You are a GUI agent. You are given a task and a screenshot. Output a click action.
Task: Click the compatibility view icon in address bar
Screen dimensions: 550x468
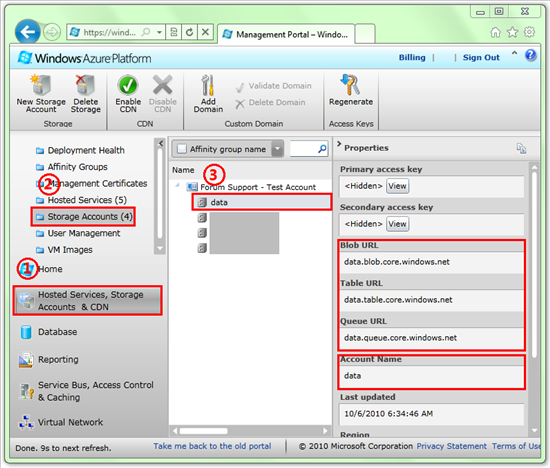(174, 32)
